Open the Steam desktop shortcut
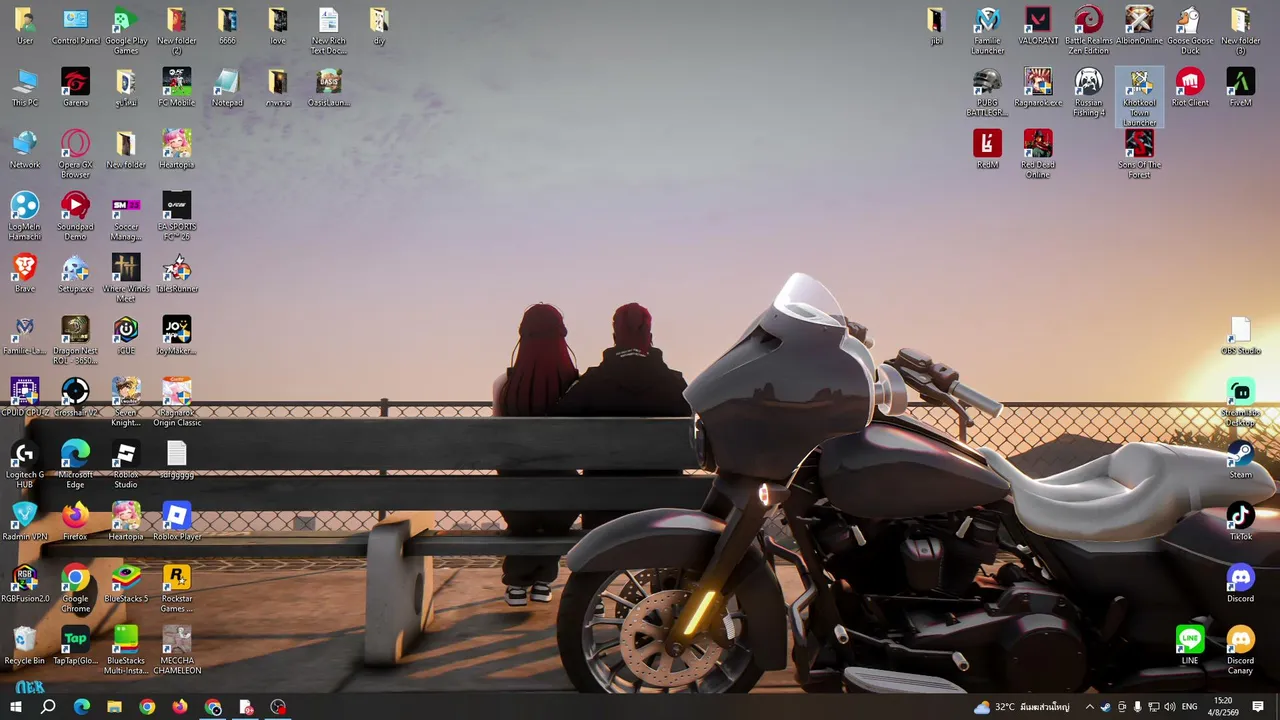 1240,458
